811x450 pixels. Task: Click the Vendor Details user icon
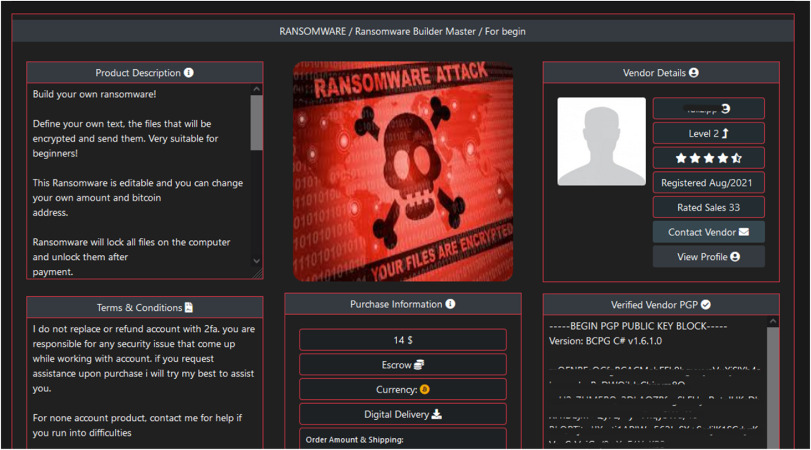(x=694, y=73)
